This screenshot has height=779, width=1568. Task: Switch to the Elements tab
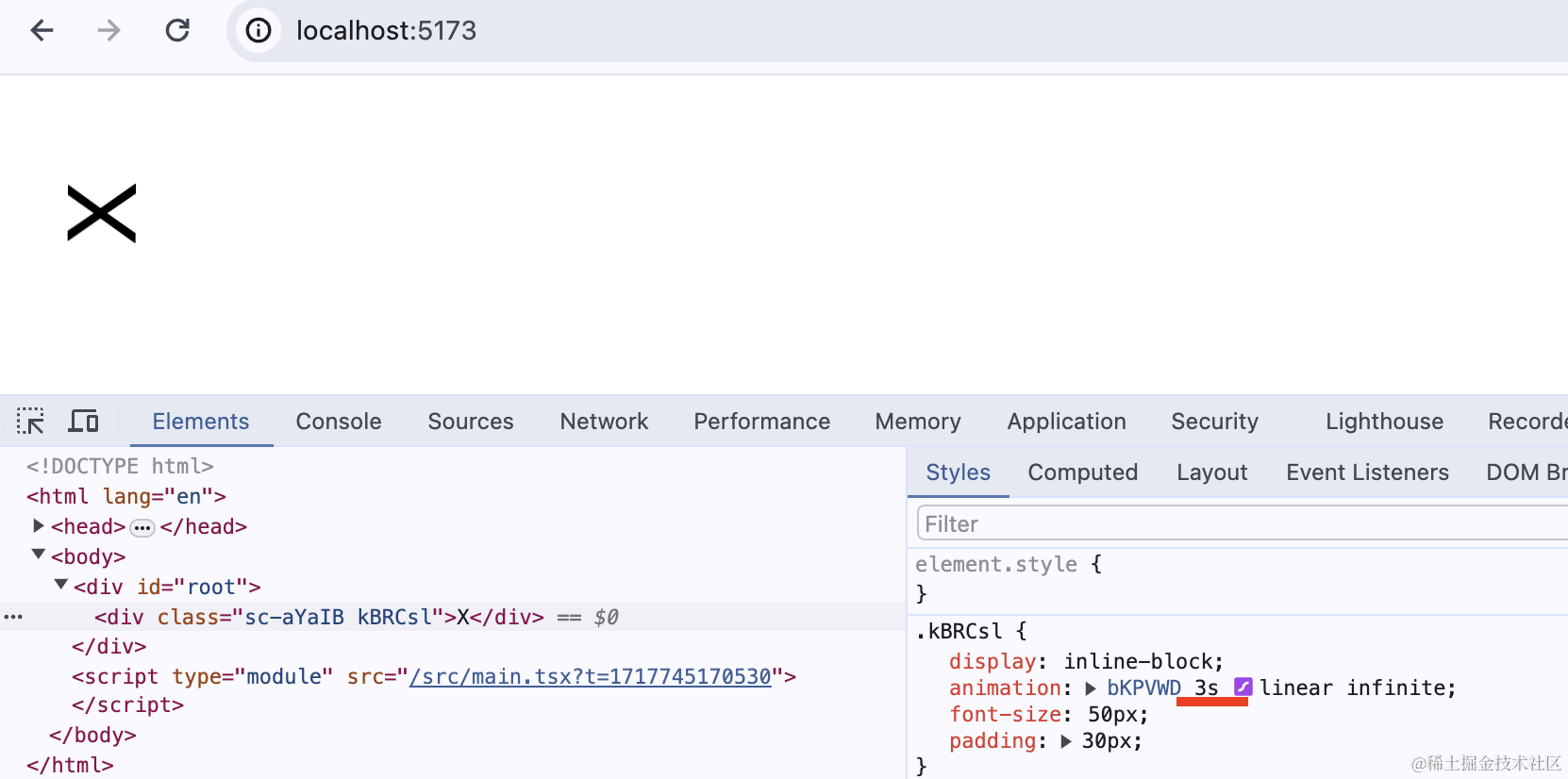click(x=201, y=422)
